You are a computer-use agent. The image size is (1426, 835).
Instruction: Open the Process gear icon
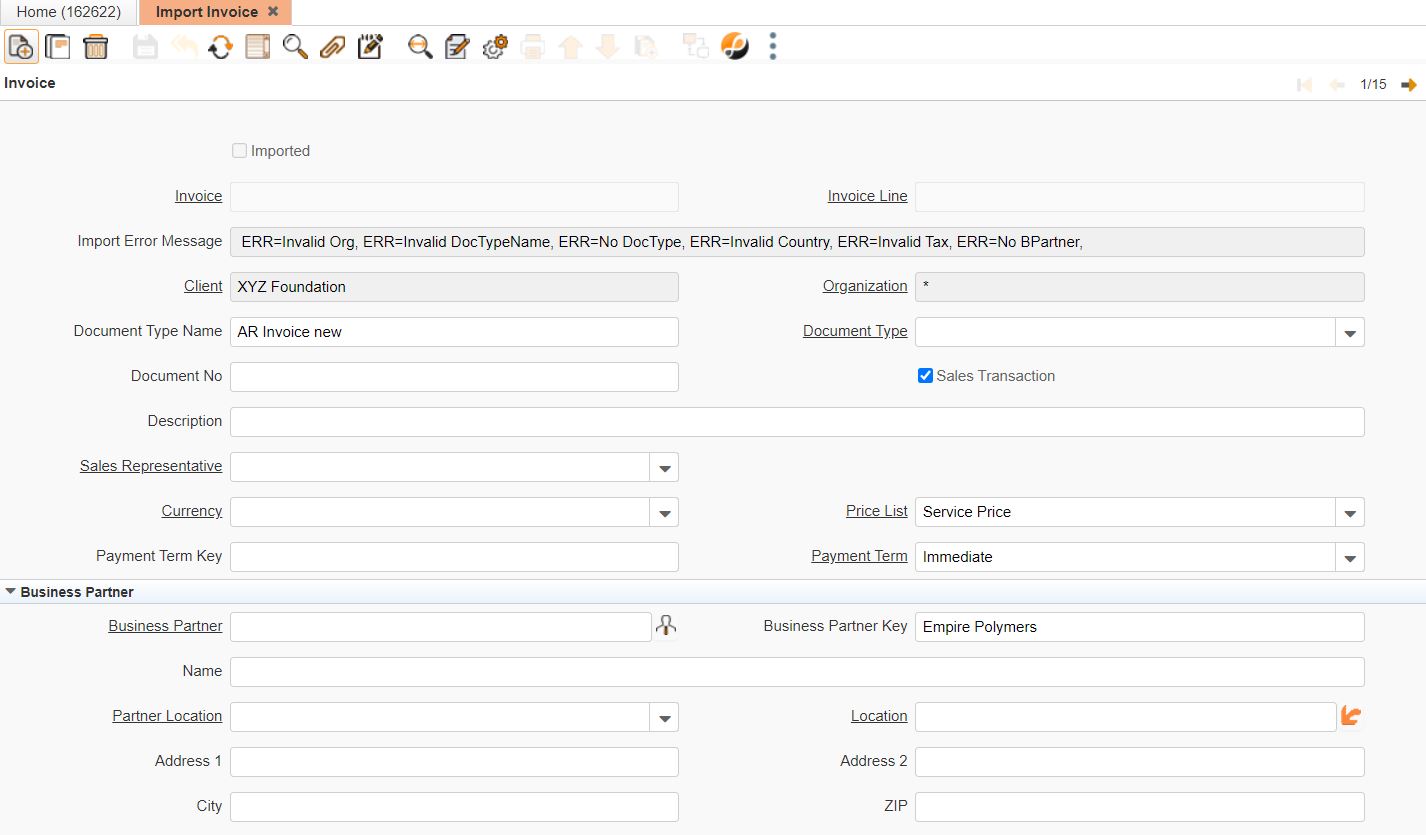pos(495,46)
